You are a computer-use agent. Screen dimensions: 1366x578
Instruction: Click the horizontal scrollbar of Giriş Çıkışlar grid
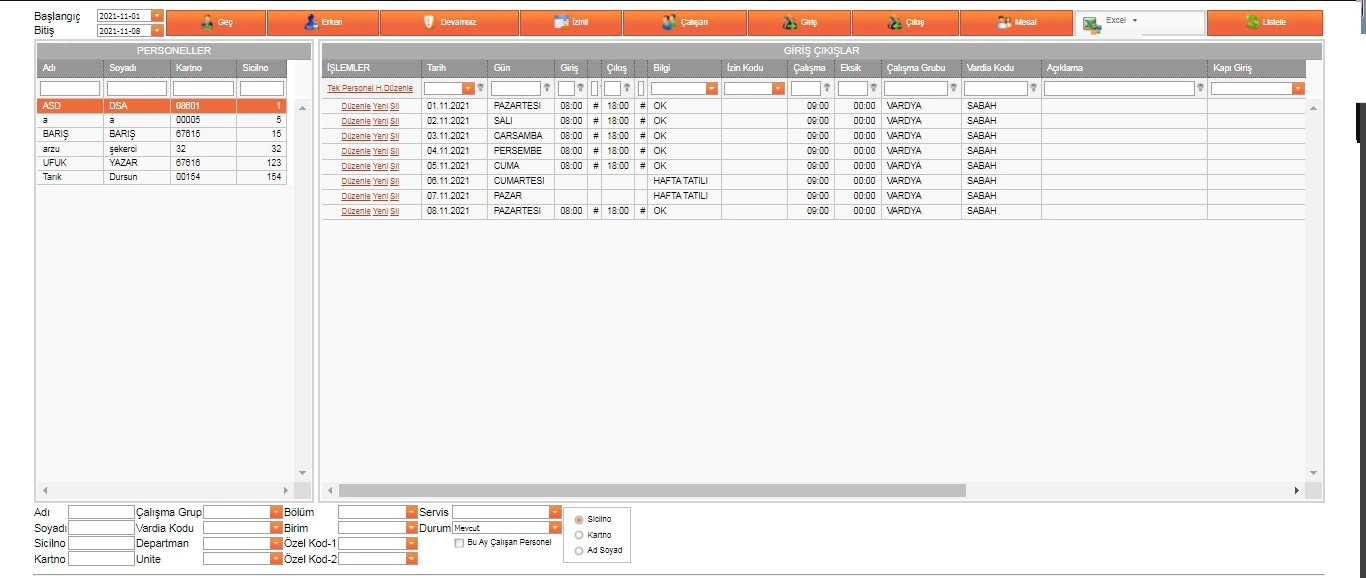(x=650, y=491)
